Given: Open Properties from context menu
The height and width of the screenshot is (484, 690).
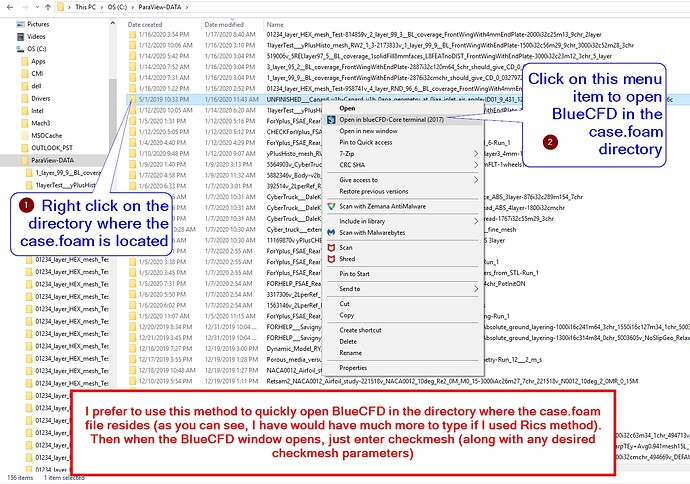Looking at the screenshot, I should coord(353,368).
